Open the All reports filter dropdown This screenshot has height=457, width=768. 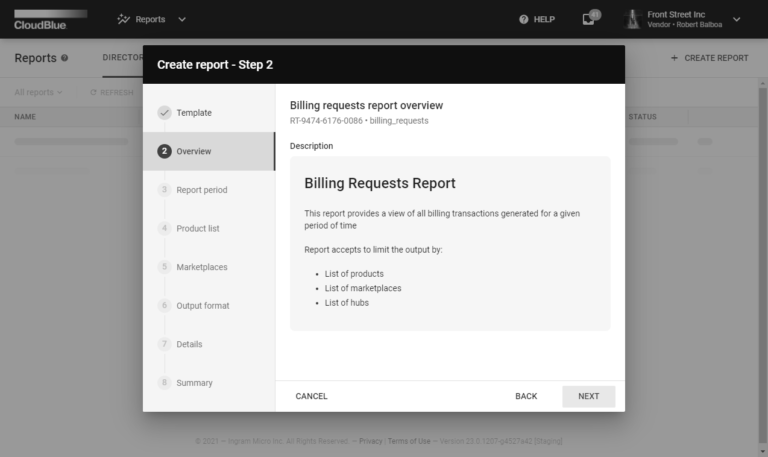point(38,92)
